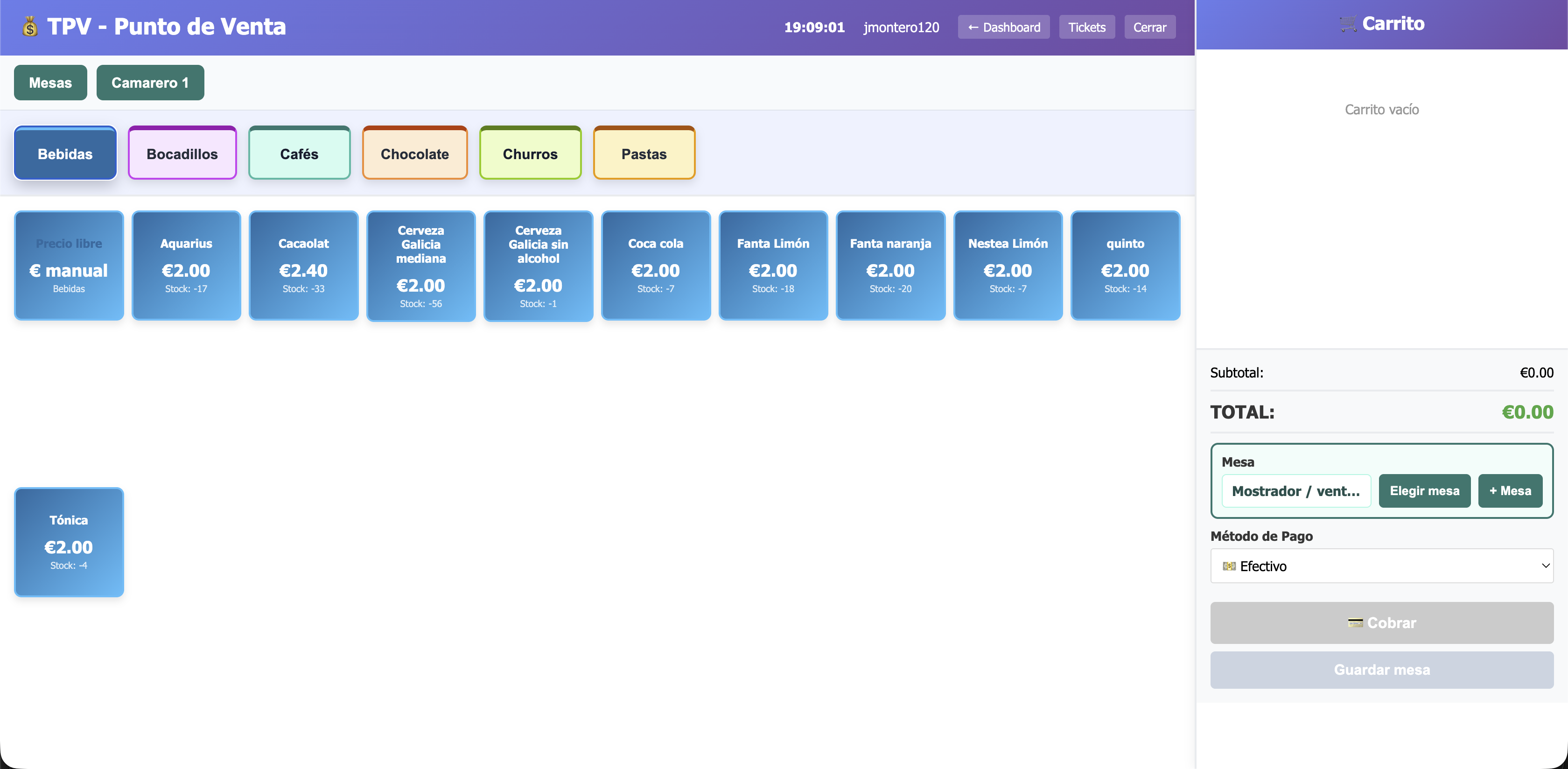Click the jmontero120 username

[x=901, y=28]
